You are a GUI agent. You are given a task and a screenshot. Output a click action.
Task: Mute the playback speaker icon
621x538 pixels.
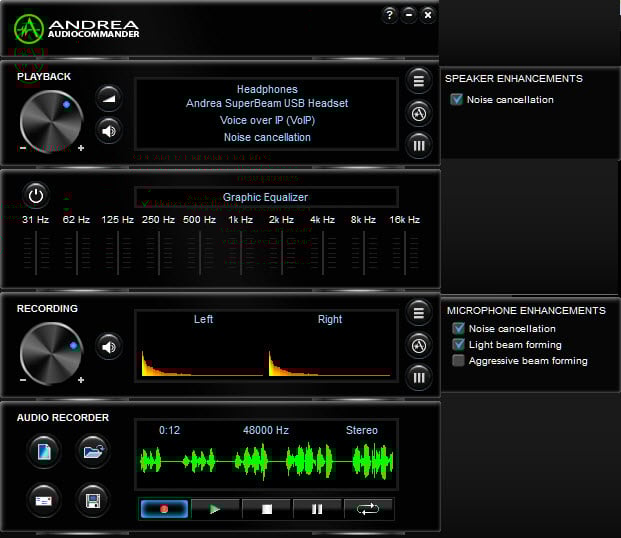pyautogui.click(x=108, y=130)
